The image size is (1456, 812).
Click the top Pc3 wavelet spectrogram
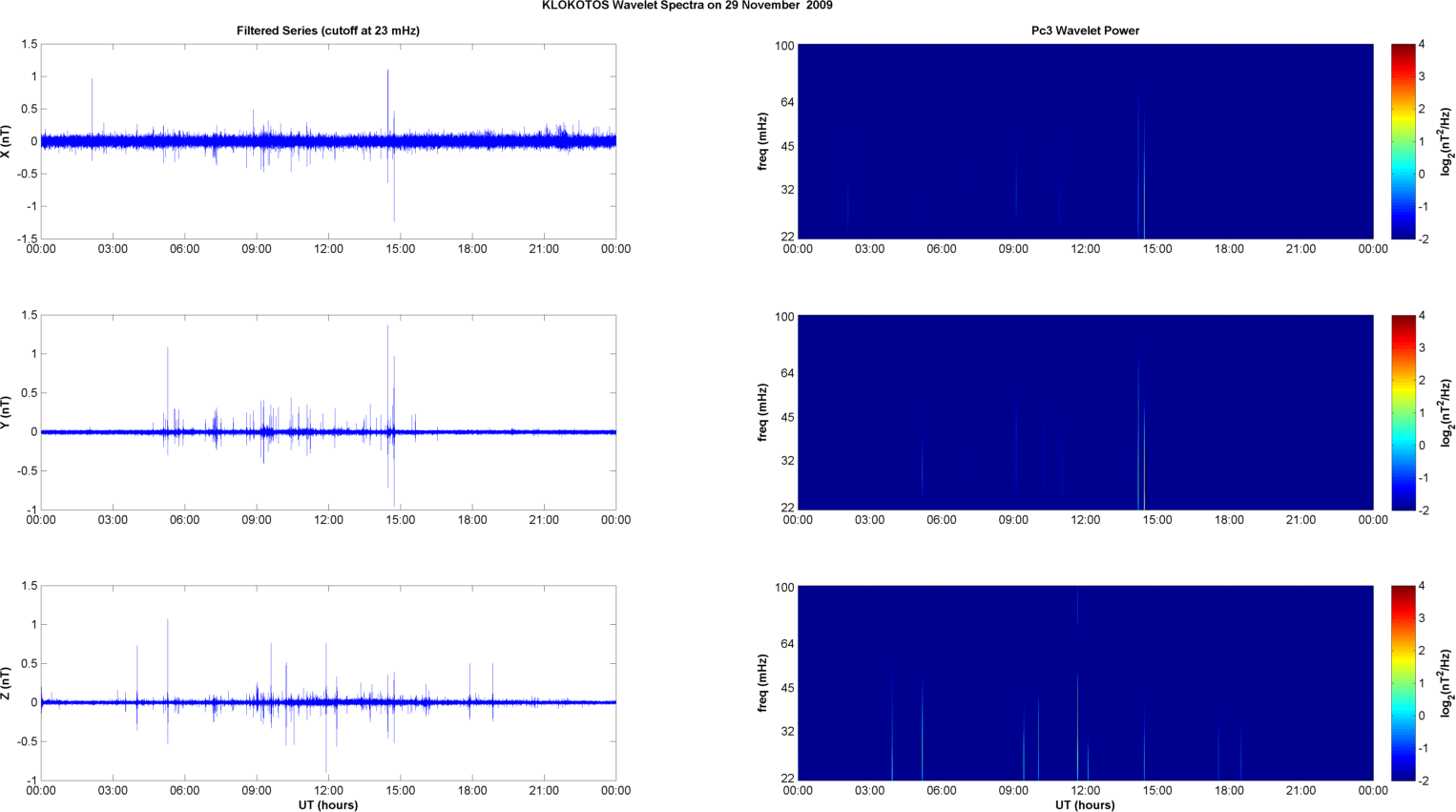pos(1085,141)
